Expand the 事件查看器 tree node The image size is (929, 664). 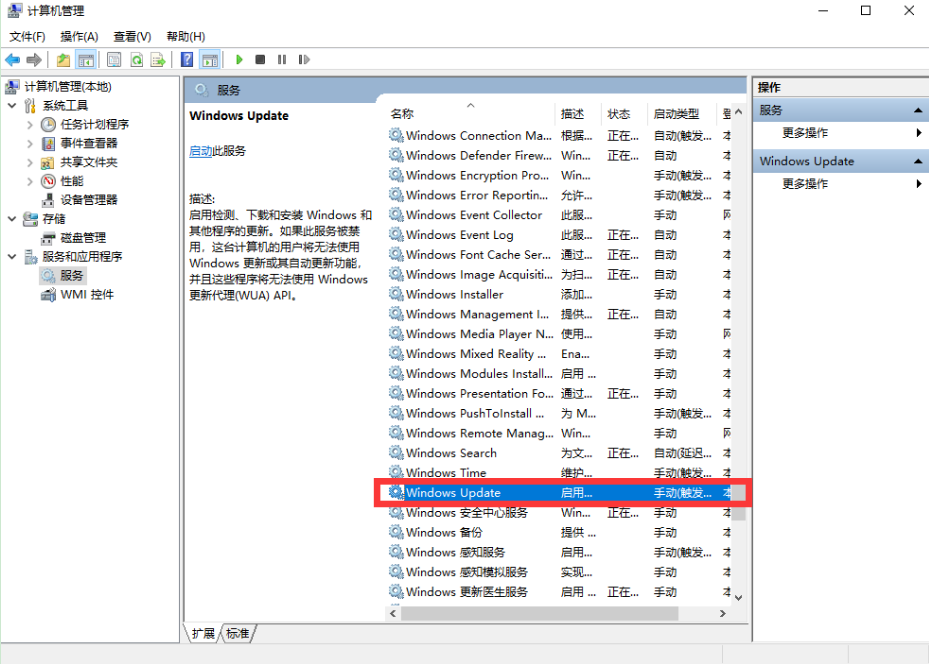point(30,143)
